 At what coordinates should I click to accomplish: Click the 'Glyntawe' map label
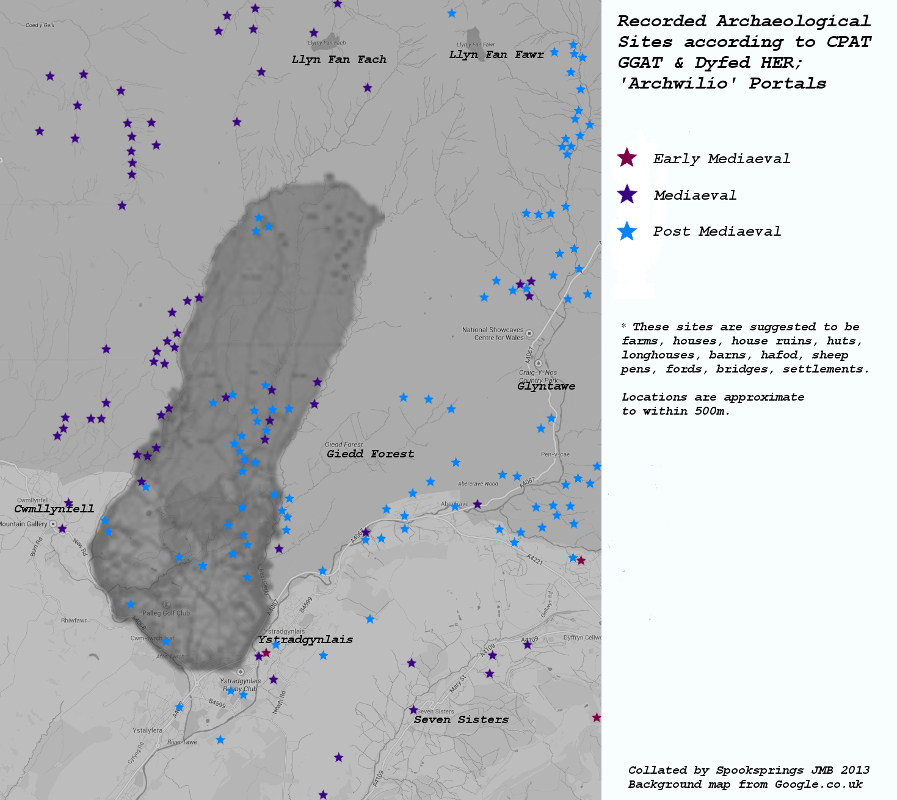click(x=546, y=386)
